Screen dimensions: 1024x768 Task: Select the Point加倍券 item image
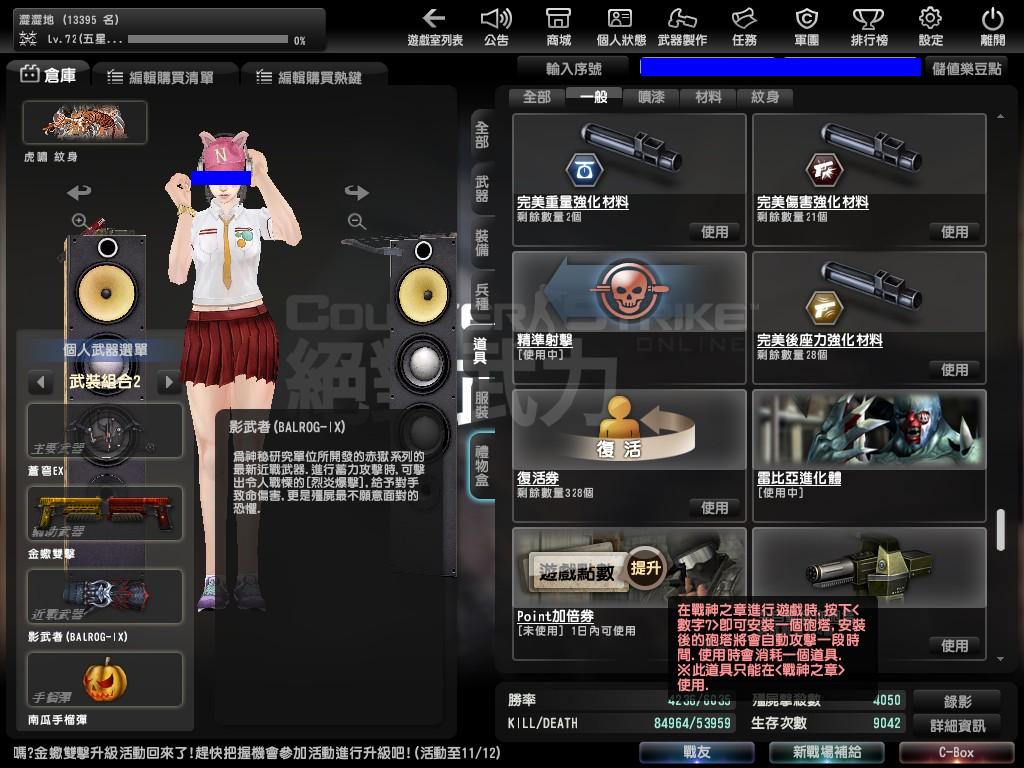click(x=630, y=568)
